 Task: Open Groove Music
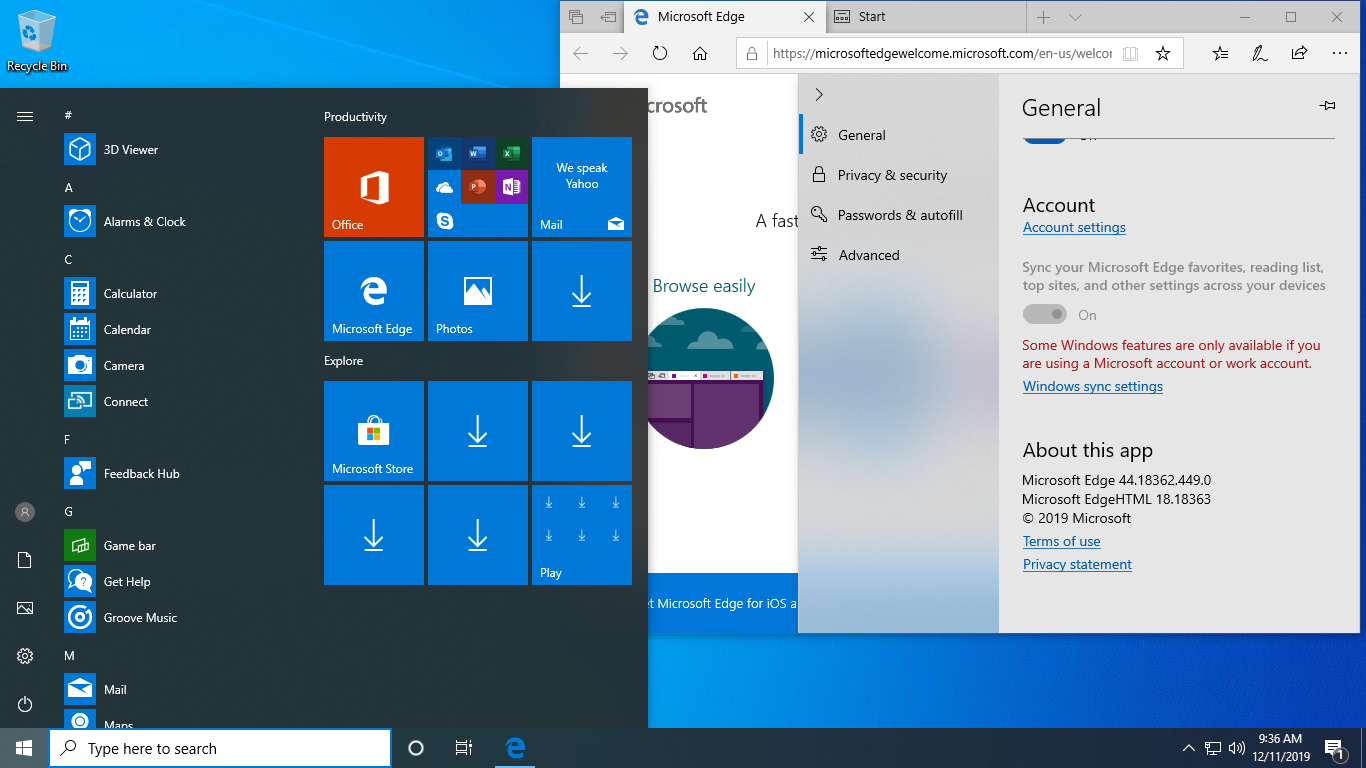pyautogui.click(x=180, y=618)
